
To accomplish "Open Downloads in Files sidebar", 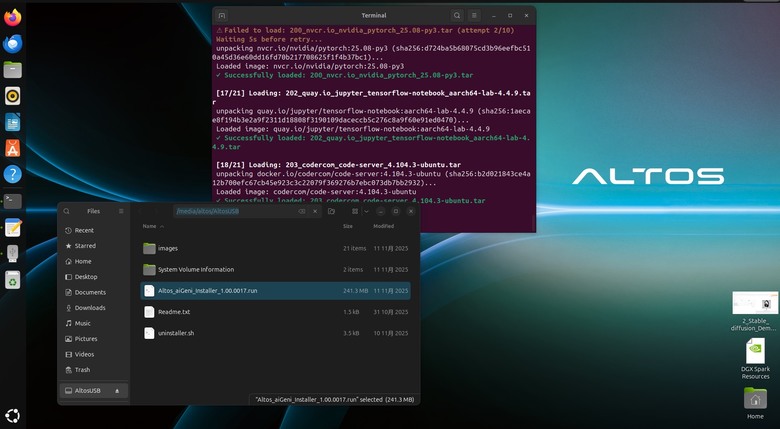I will click(94, 308).
